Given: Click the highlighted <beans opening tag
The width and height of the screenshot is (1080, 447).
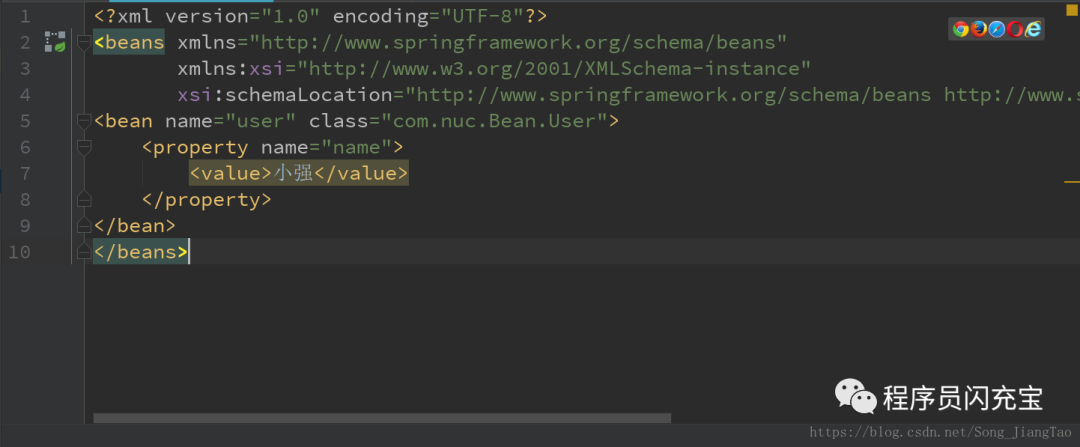Looking at the screenshot, I should [x=129, y=43].
